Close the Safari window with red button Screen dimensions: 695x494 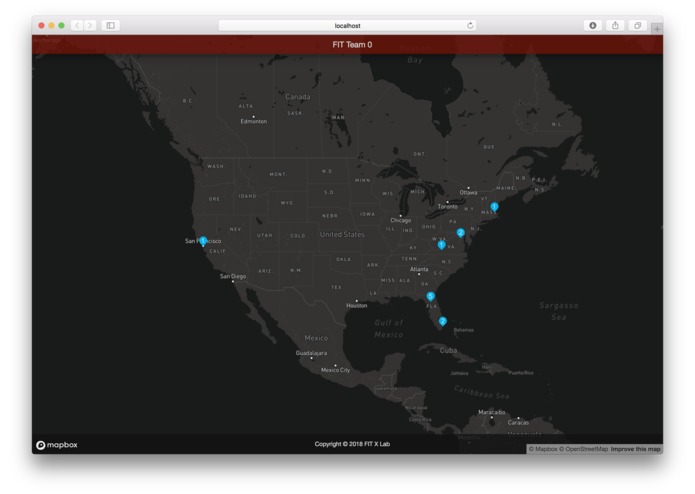[x=41, y=26]
